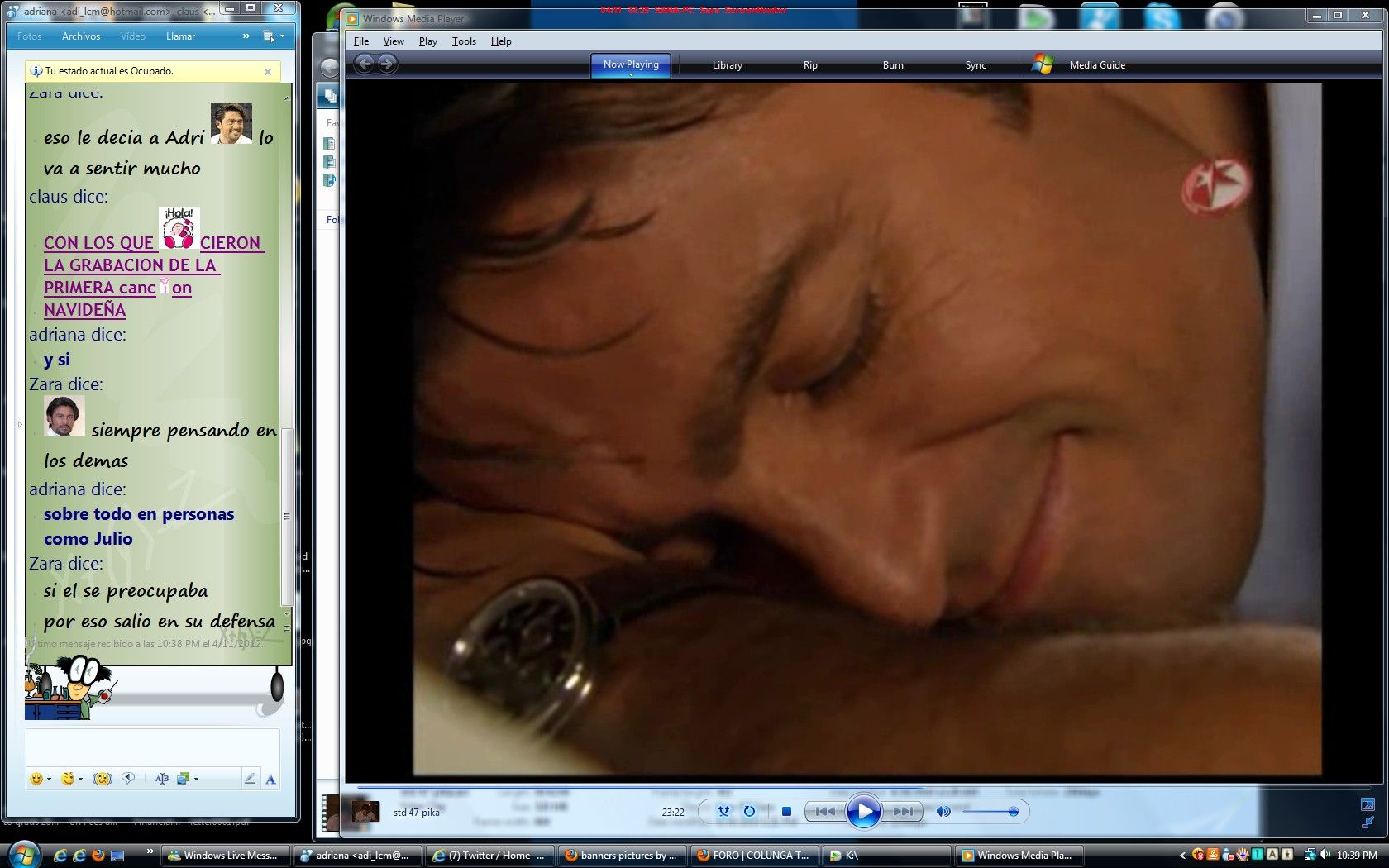Switch to the Library tab
Viewport: 1389px width, 868px height.
click(727, 65)
